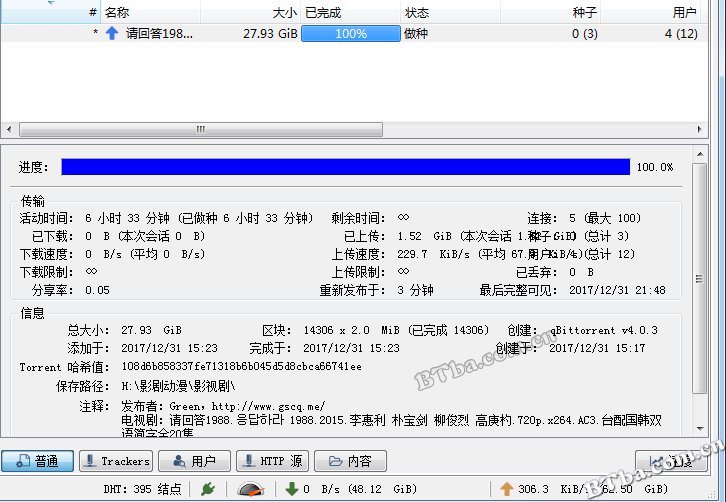Click the alternative speed limits gauge icon
This screenshot has height=502, width=726.
click(250, 489)
